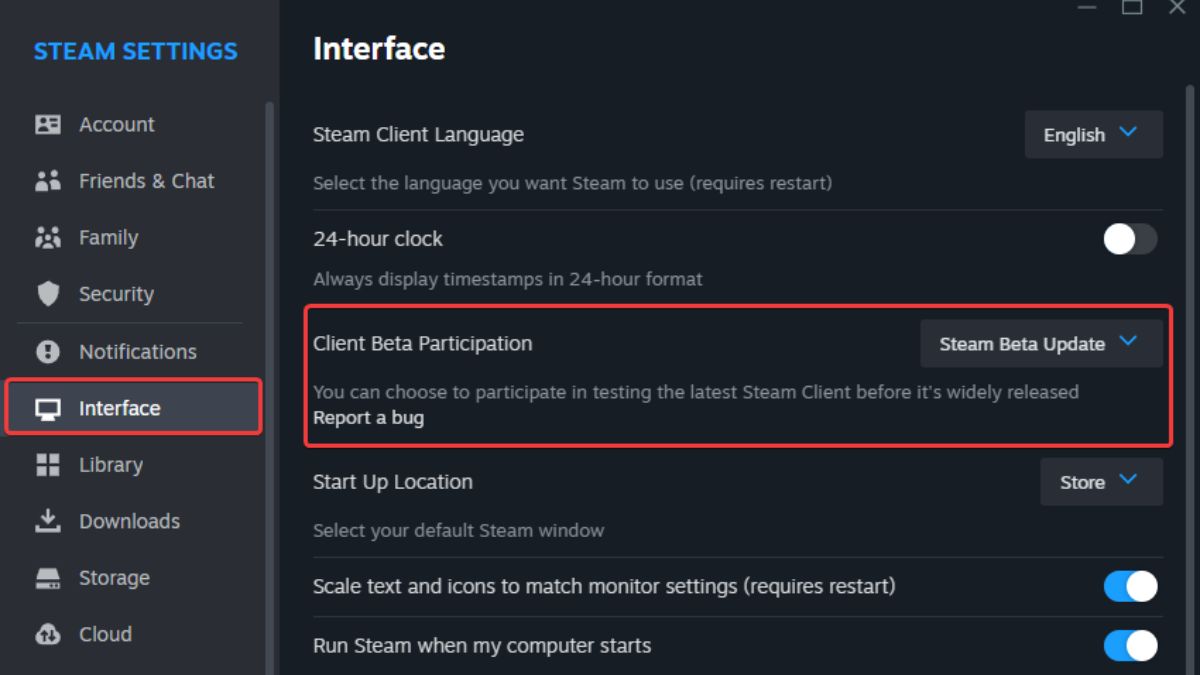Toggle Run Steam when computer starts
The image size is (1200, 675).
click(1129, 646)
